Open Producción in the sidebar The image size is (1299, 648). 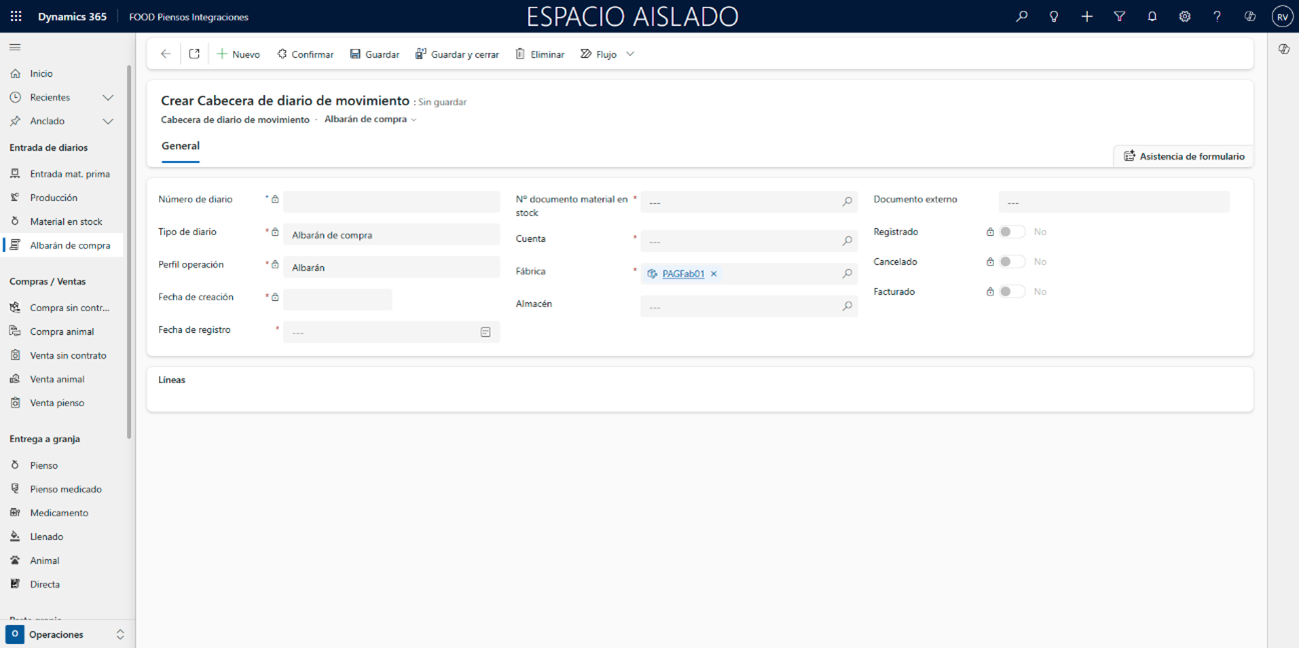[53, 198]
